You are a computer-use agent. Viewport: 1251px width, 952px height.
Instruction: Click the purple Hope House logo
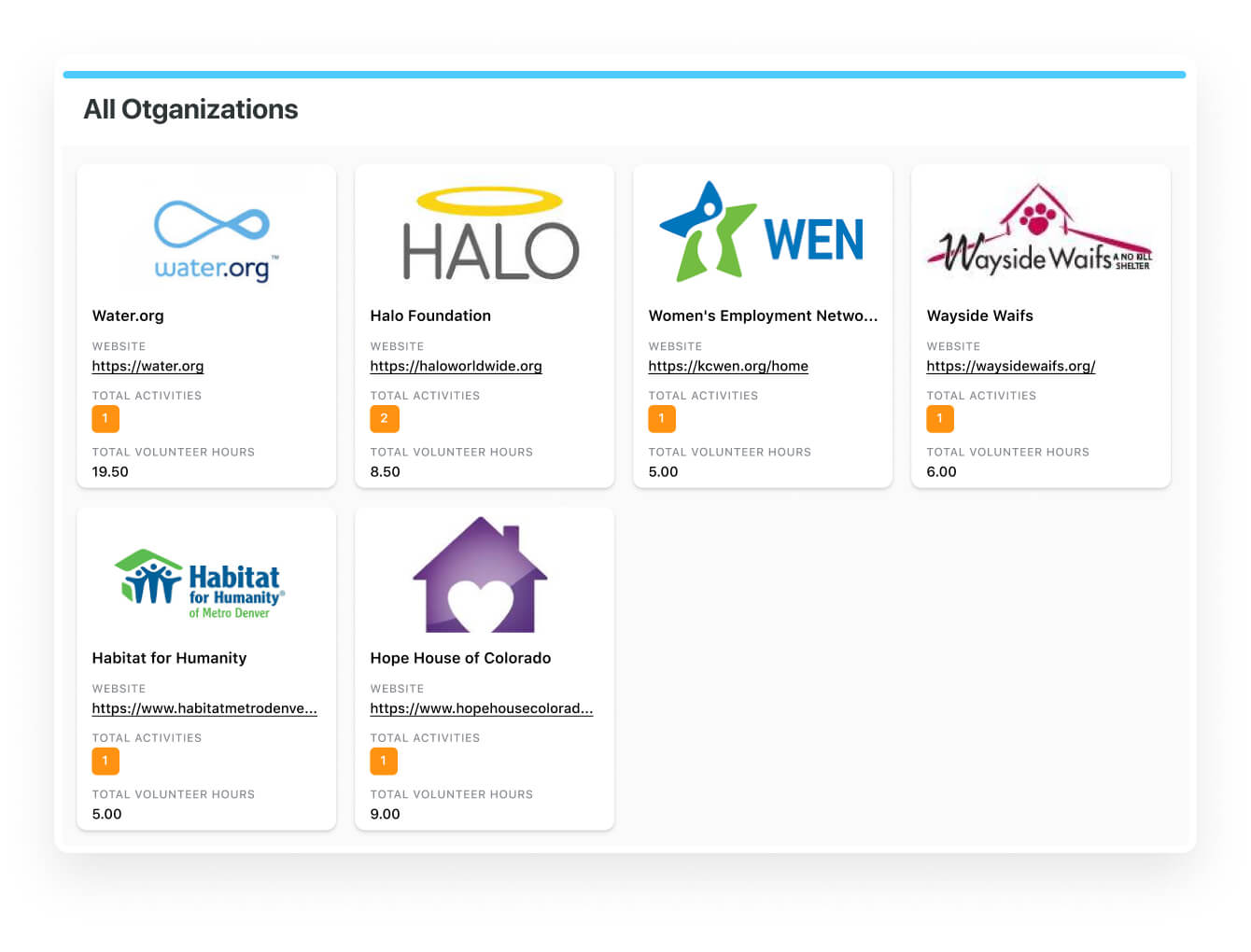point(480,575)
